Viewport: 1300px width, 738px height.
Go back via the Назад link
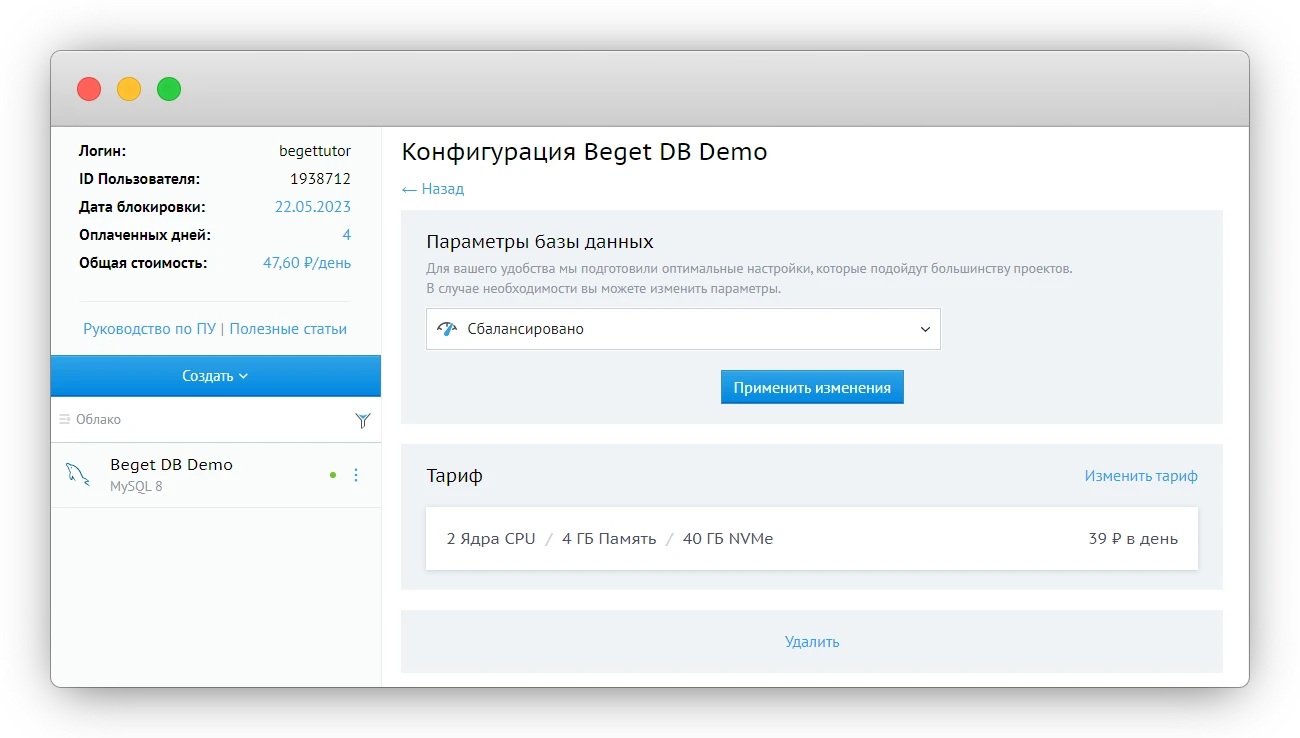pos(433,189)
